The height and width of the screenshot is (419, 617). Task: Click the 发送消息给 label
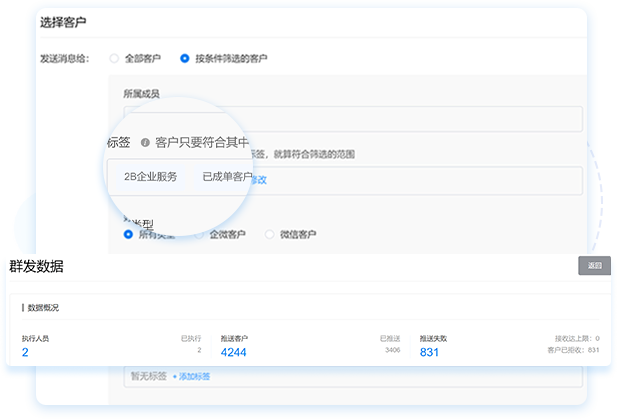pos(65,59)
